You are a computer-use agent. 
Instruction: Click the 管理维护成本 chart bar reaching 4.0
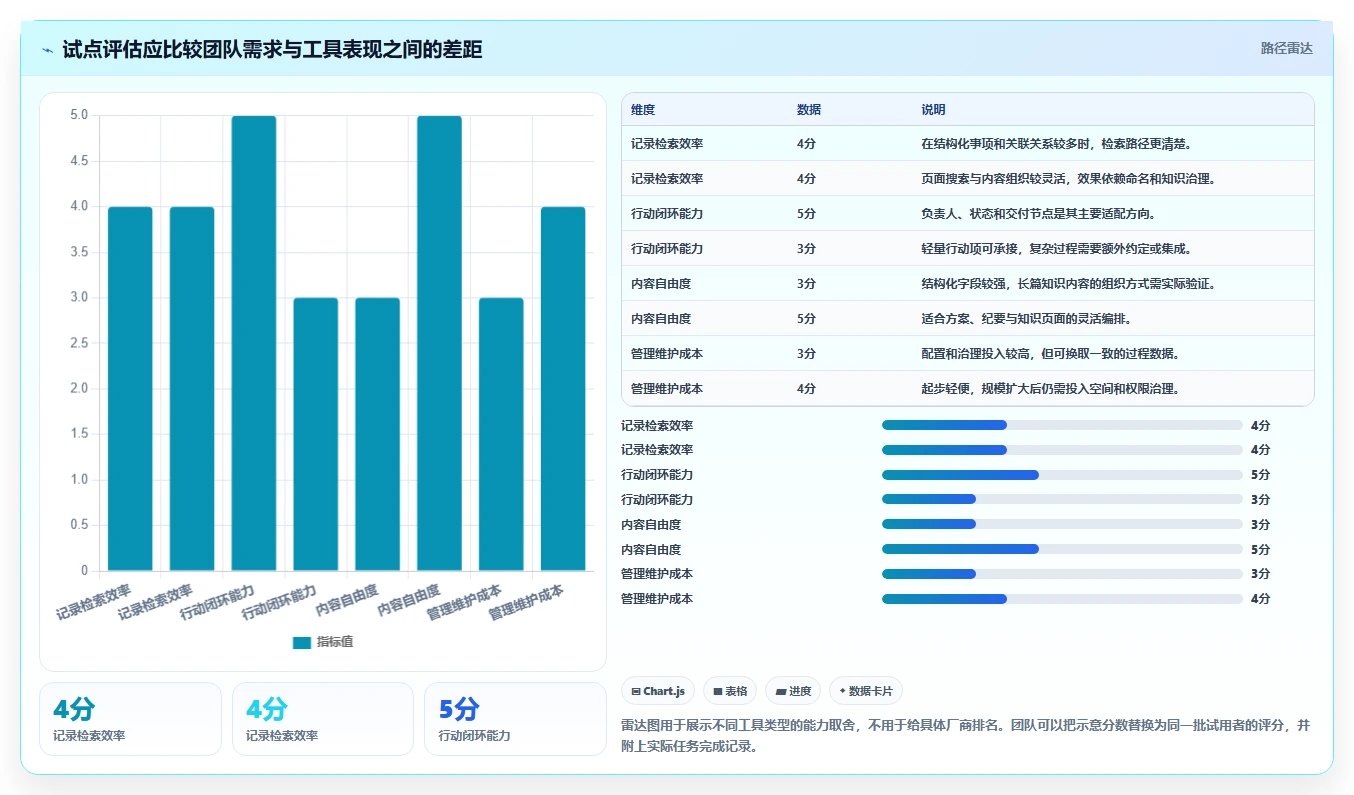pyautogui.click(x=563, y=389)
